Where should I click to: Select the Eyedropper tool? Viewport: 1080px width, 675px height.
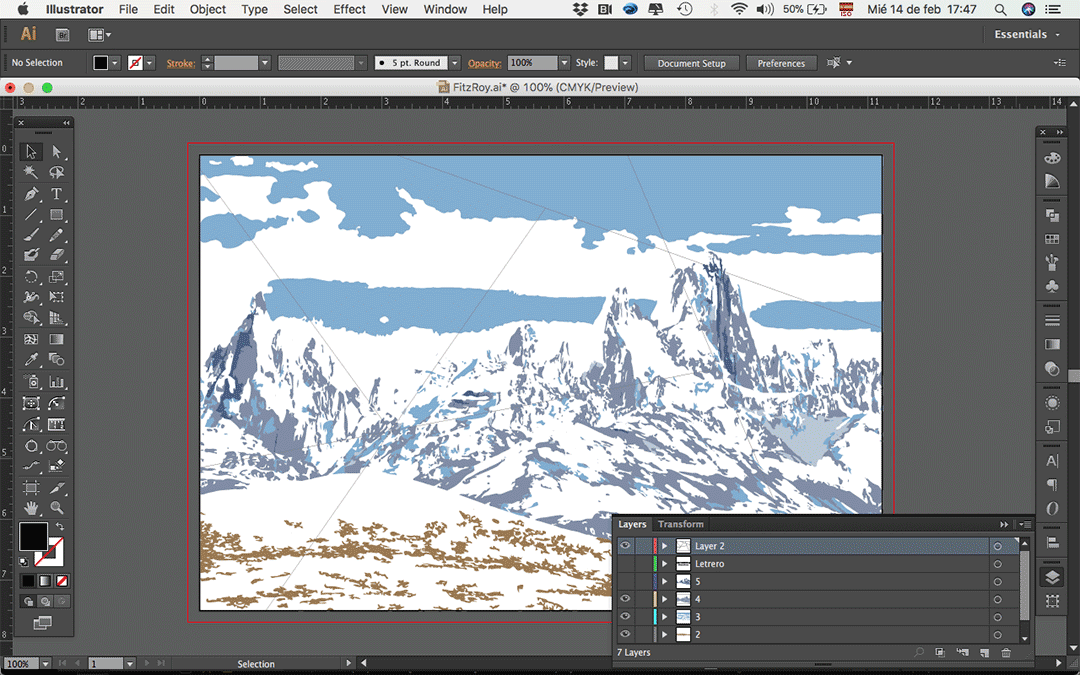(31, 360)
